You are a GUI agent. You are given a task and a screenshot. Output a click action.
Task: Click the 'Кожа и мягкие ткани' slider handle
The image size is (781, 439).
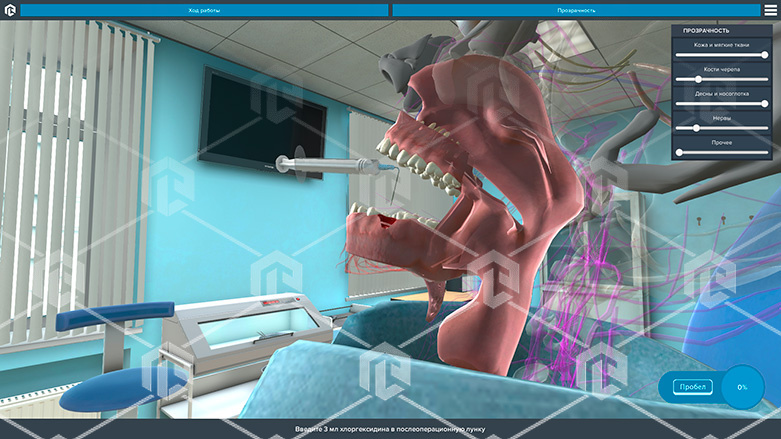[x=764, y=55]
